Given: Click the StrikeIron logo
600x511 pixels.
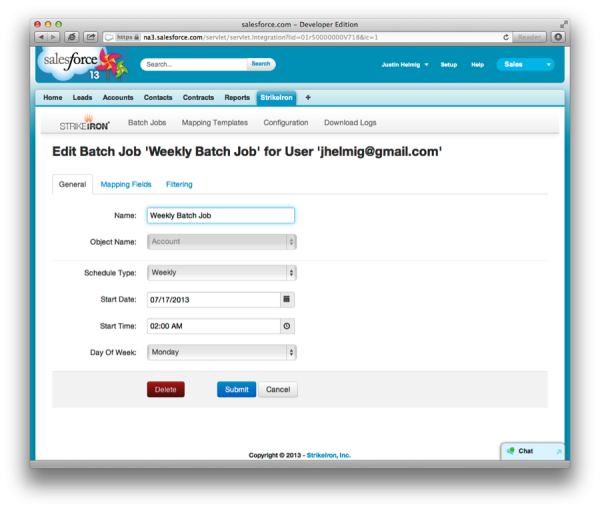Looking at the screenshot, I should pyautogui.click(x=85, y=123).
